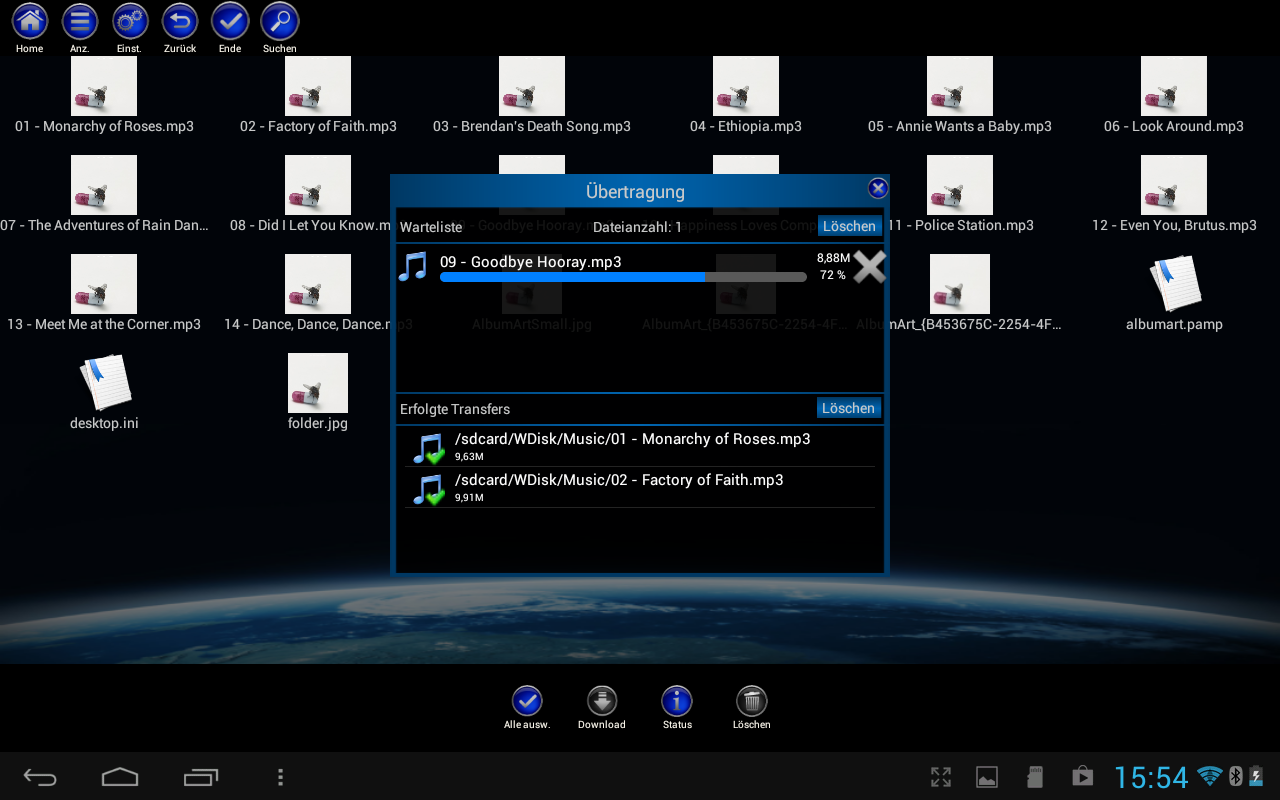Select the desktop.ini file
Image resolution: width=1280 pixels, height=800 pixels.
[x=104, y=393]
